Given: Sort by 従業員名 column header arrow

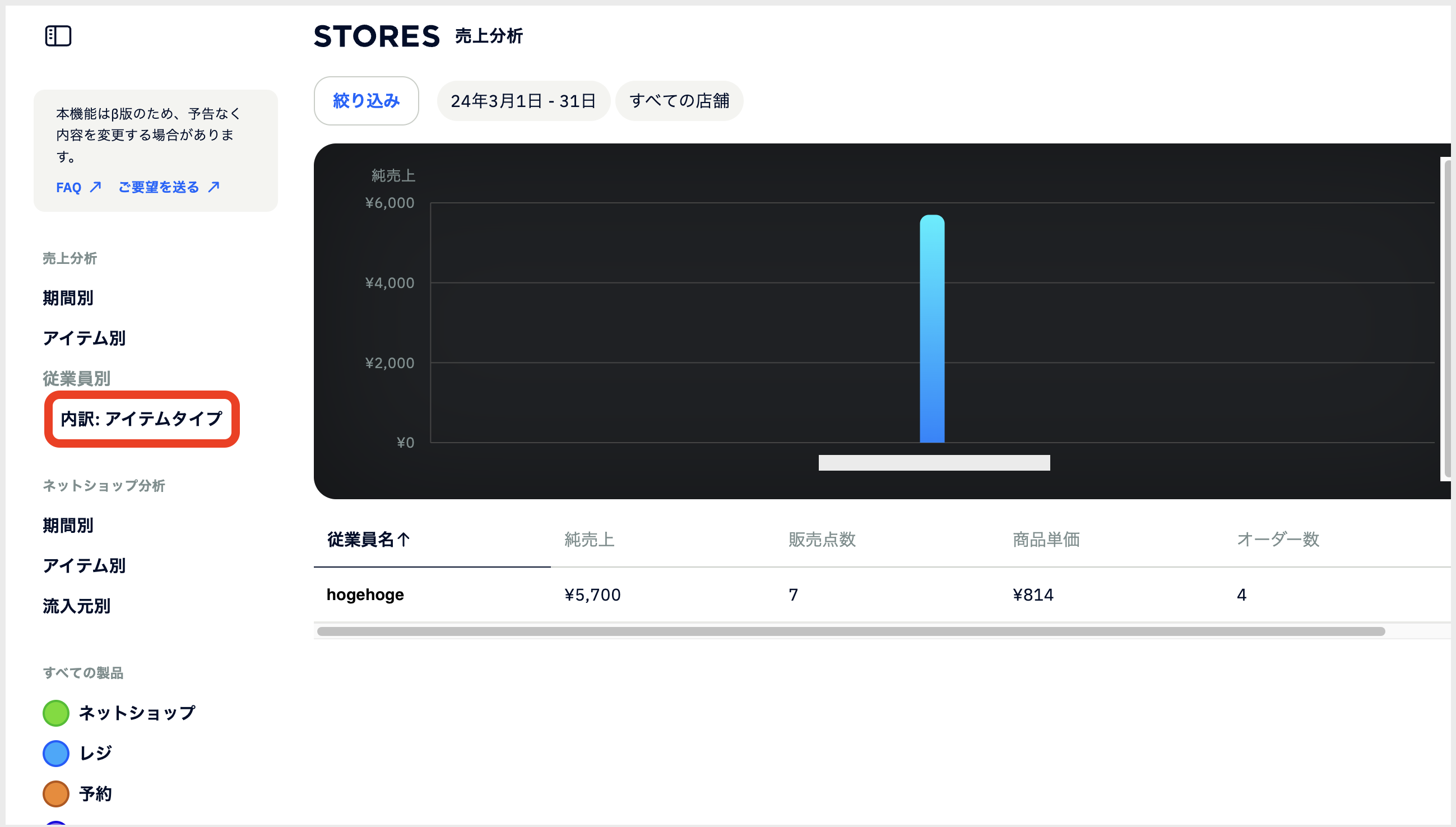Looking at the screenshot, I should pos(404,540).
